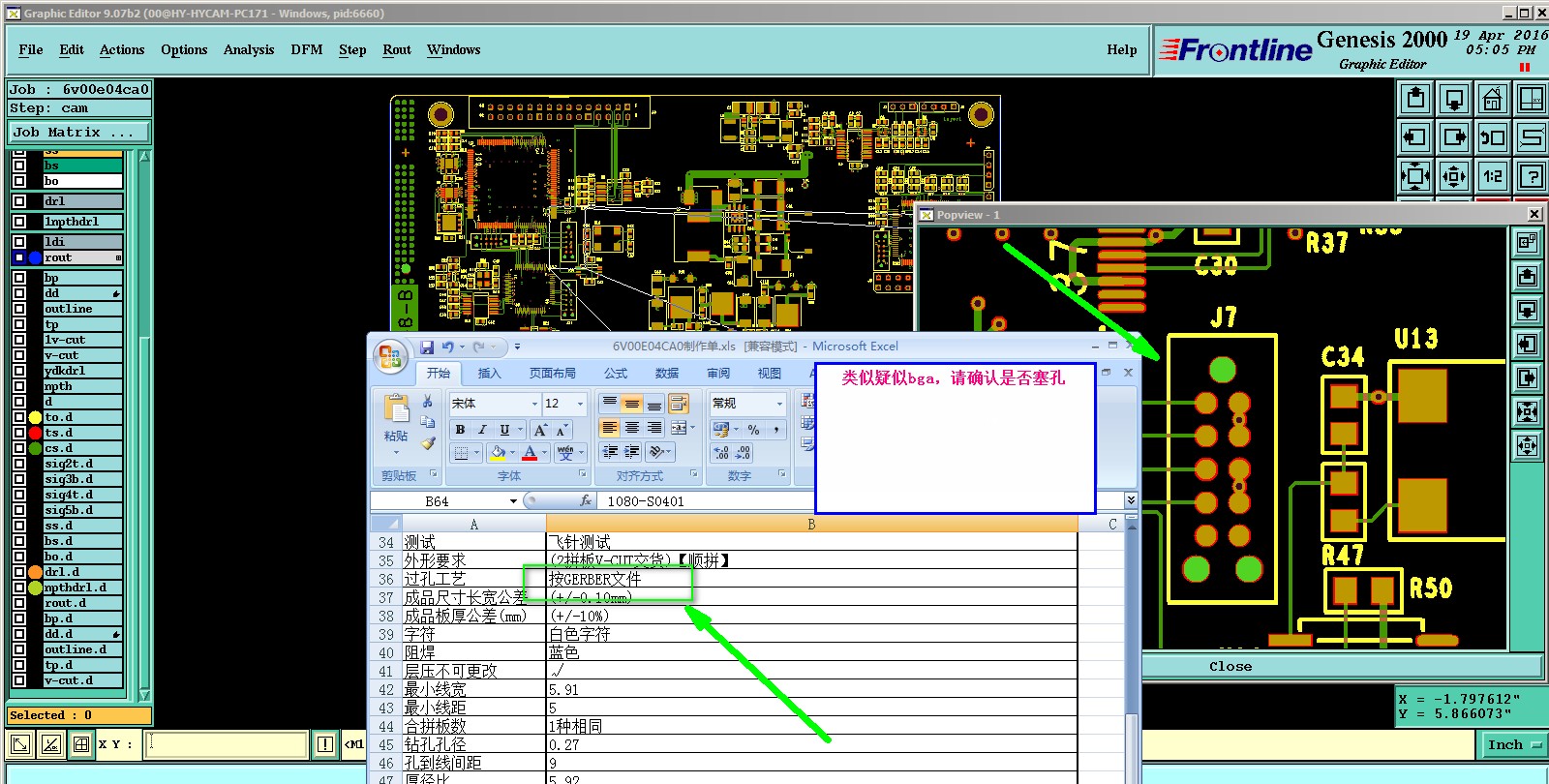Click Excel cell B36 按GERBER文件
Screen dimensions: 1549x784
[811, 579]
